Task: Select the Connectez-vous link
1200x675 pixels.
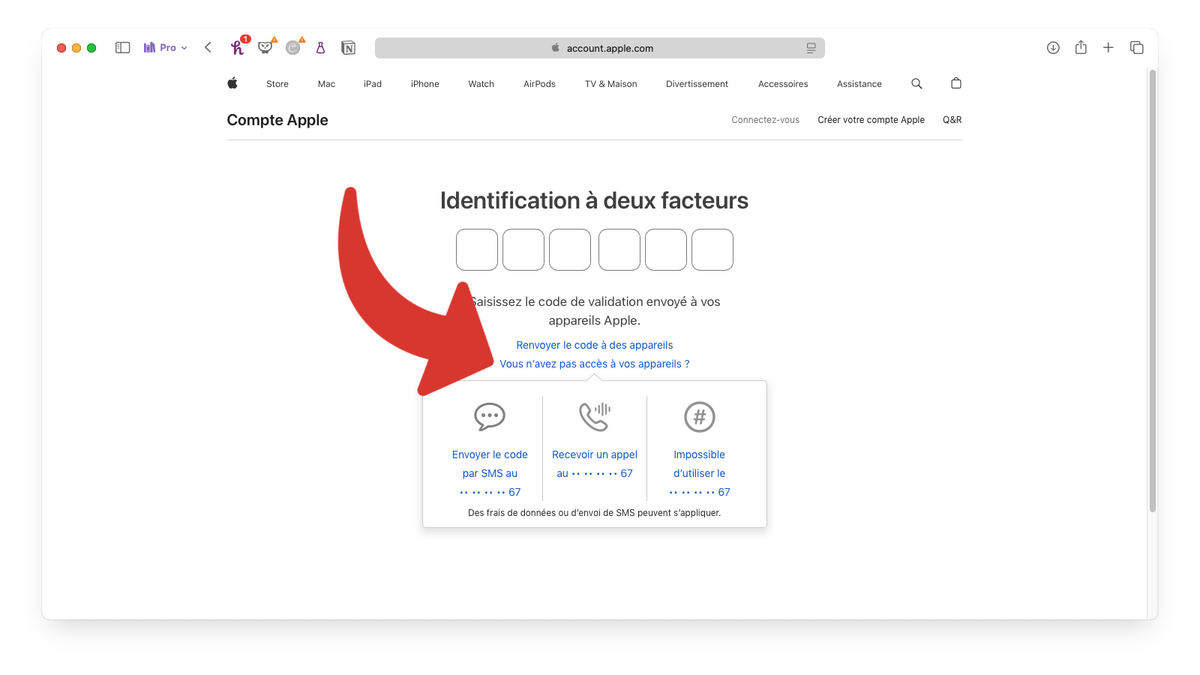Action: (765, 120)
